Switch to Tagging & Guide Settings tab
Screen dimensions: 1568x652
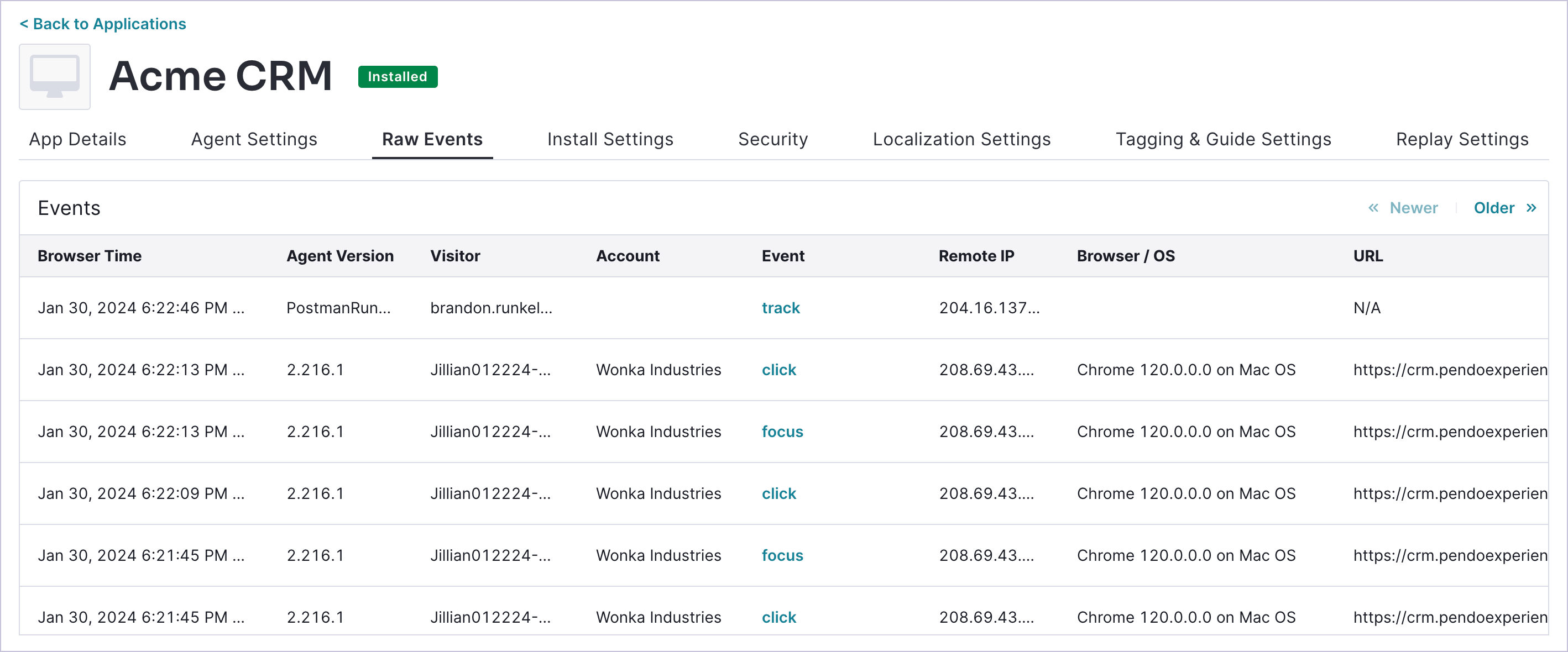coord(1223,139)
